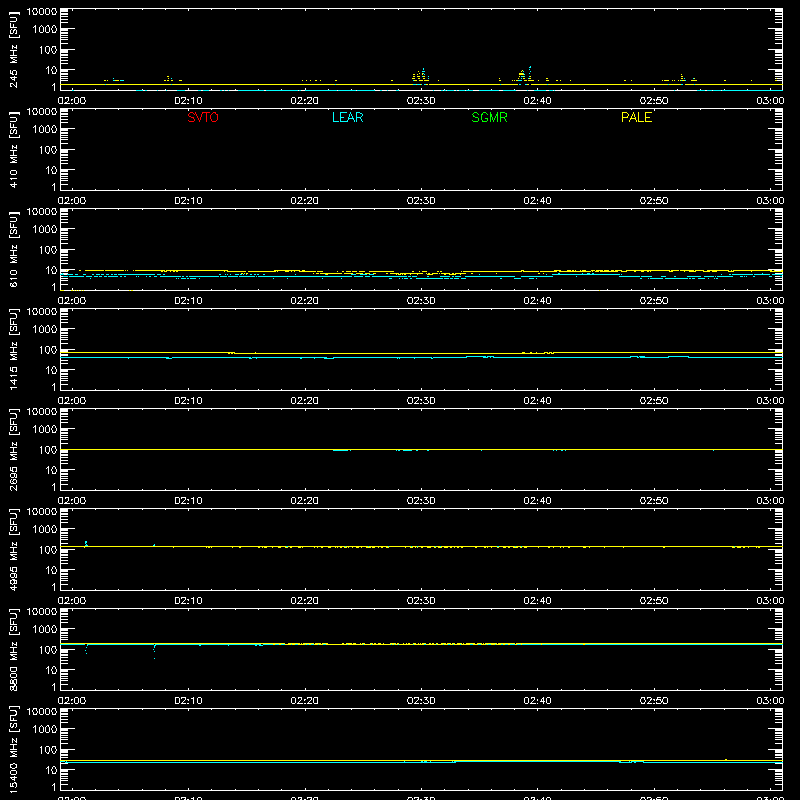This screenshot has height=800, width=800.
Task: Click the red SVTO station legend label
Action: [x=203, y=117]
